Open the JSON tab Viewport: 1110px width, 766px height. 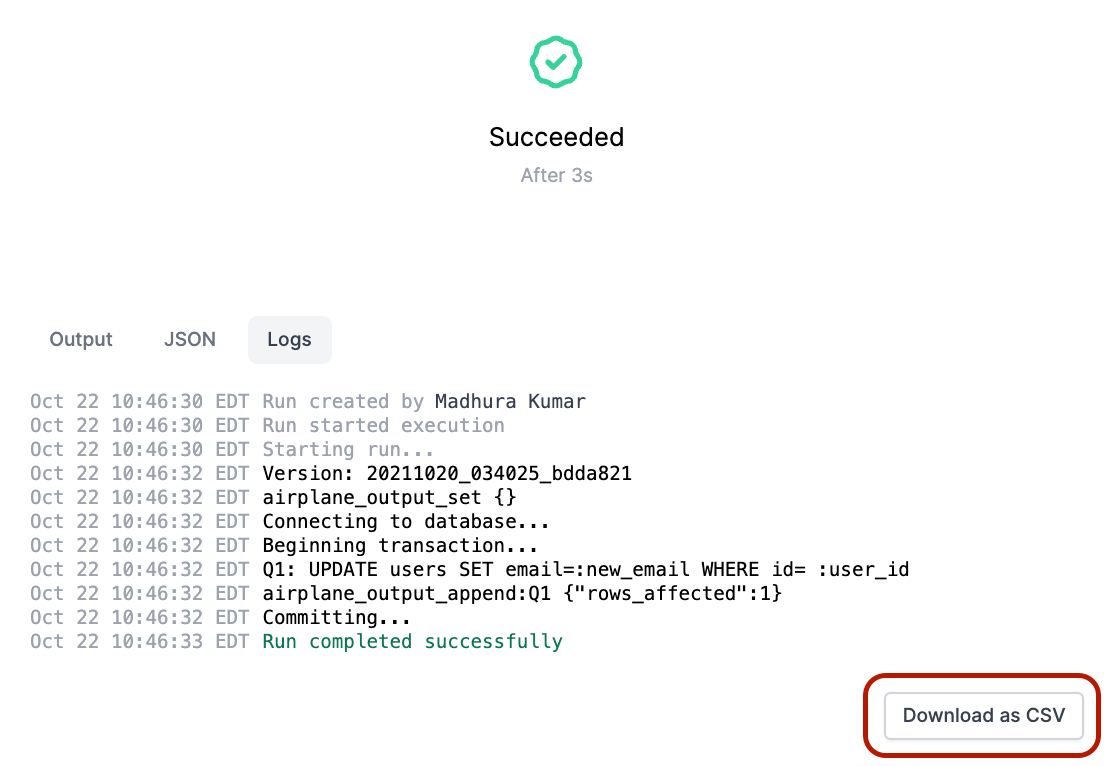[x=190, y=340]
